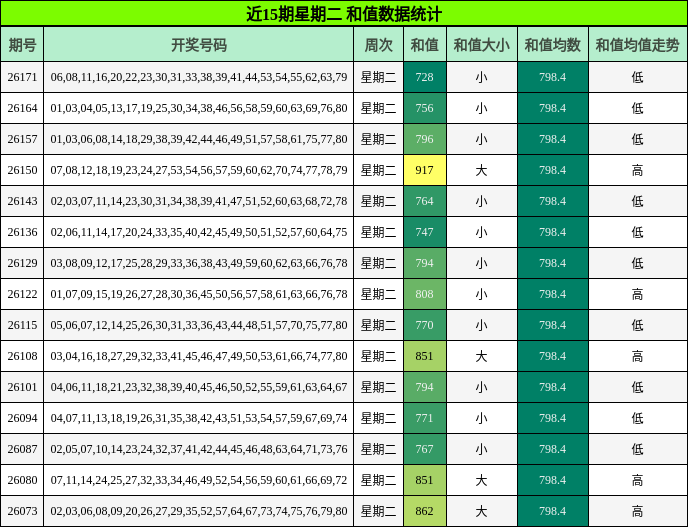Screen dimensions: 688x527
Task: Select issue number 26101
Action: tap(22, 387)
